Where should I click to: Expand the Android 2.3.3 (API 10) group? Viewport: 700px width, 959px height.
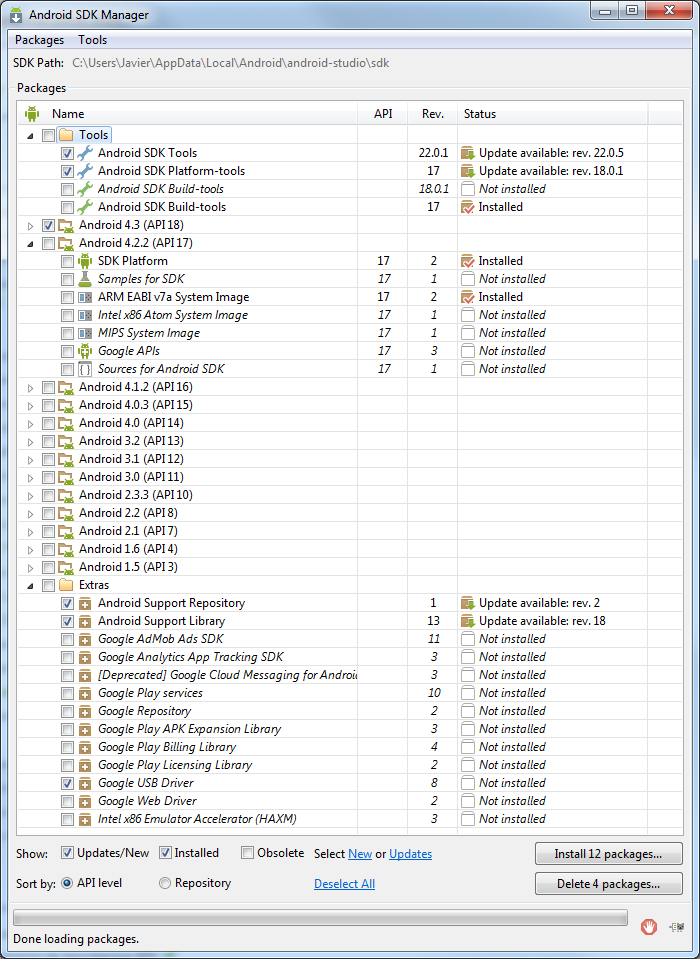coord(31,495)
